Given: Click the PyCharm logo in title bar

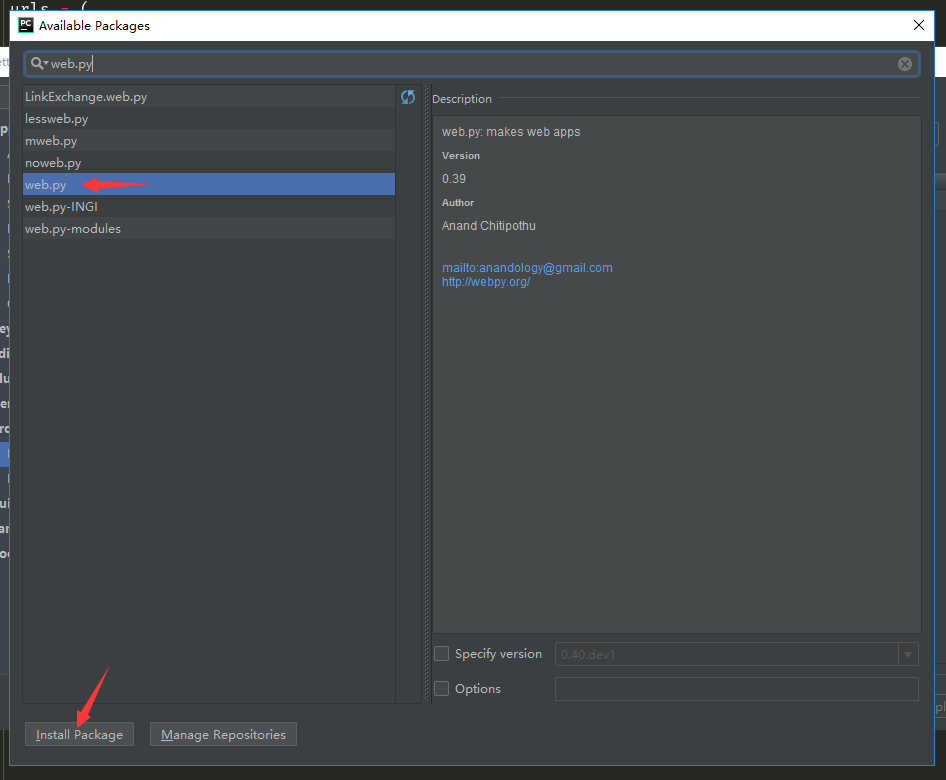Looking at the screenshot, I should (25, 25).
